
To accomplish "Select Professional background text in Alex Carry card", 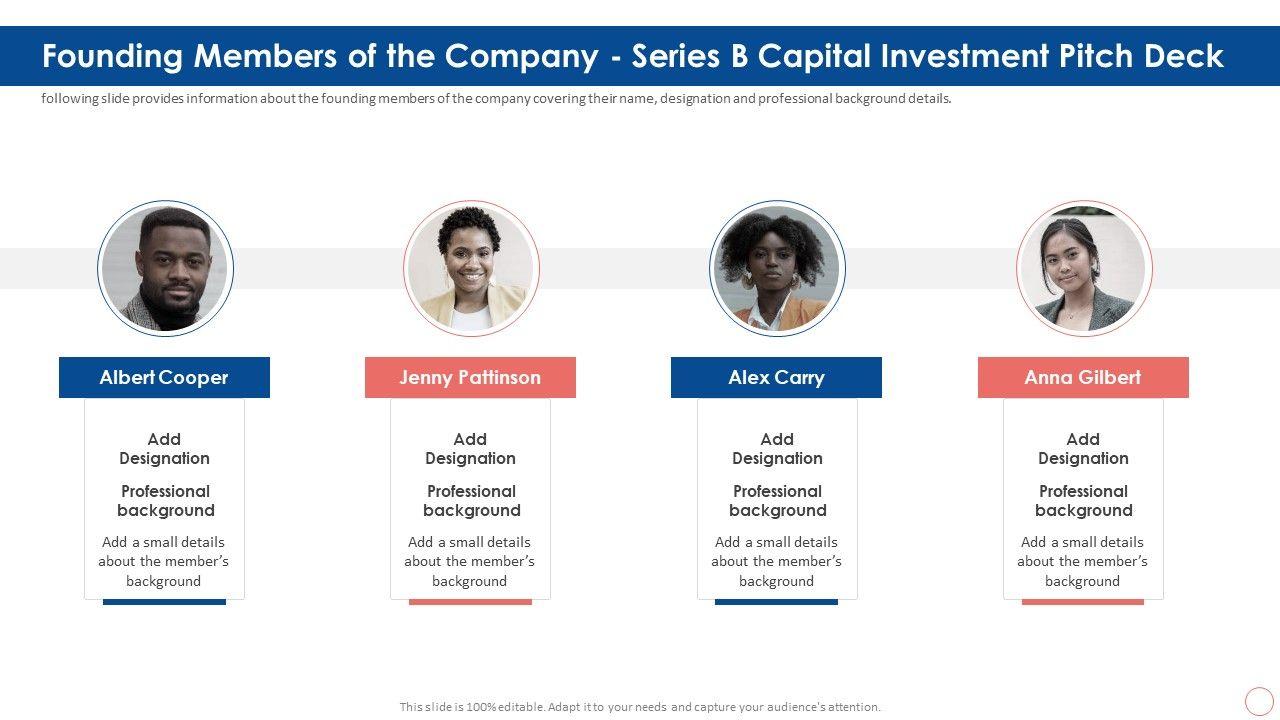I will tap(777, 501).
